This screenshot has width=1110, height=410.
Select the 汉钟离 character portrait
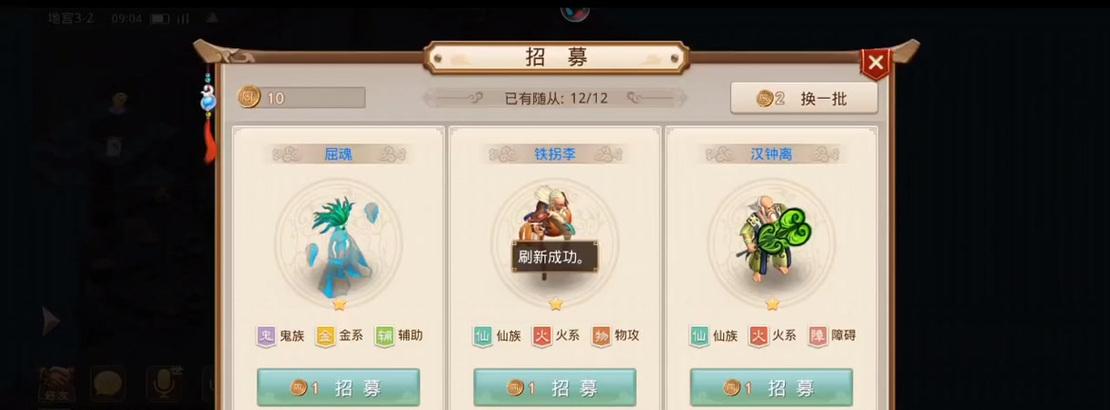pos(772,244)
